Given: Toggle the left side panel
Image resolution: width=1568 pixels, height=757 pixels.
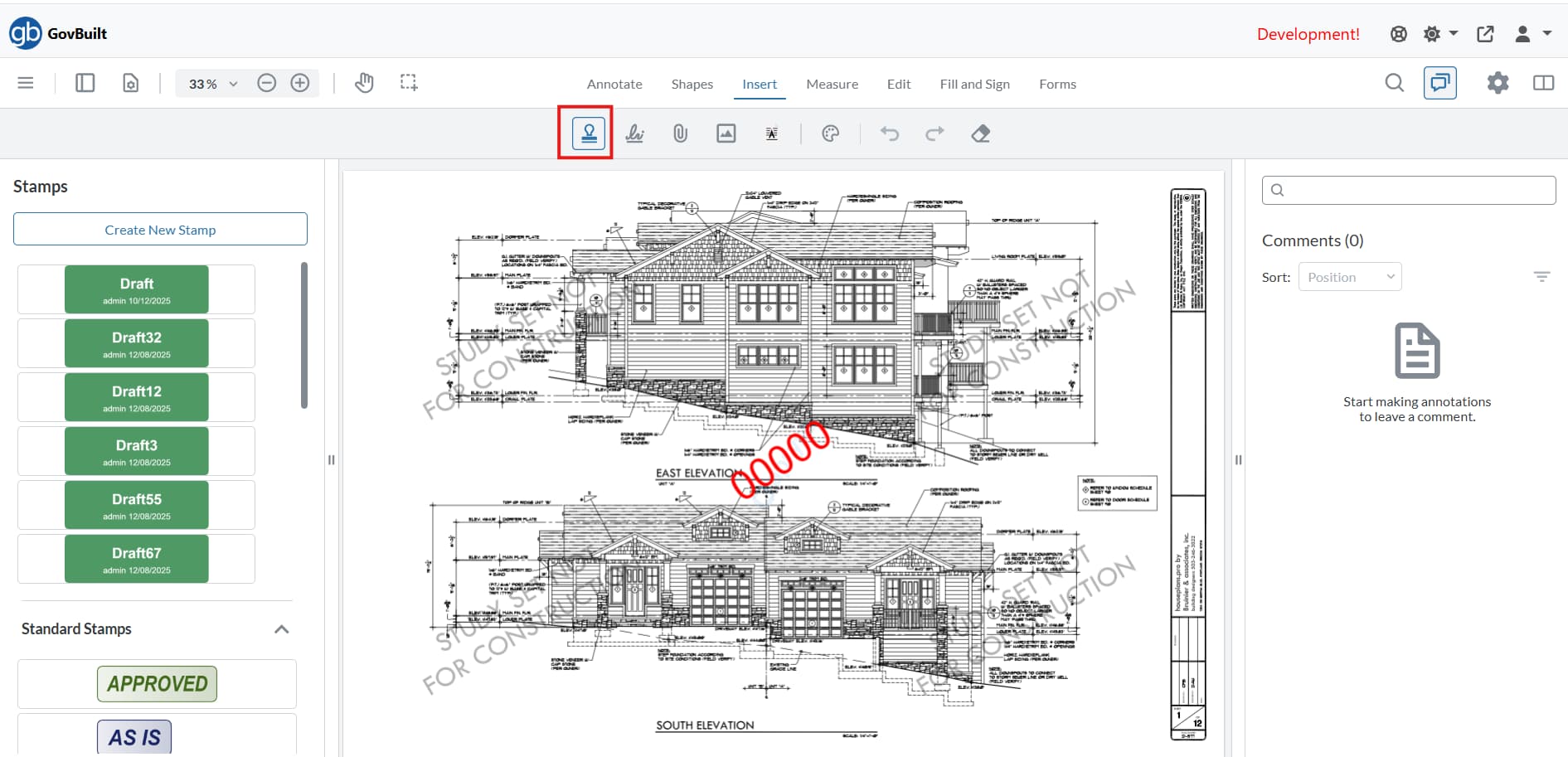Looking at the screenshot, I should point(85,83).
